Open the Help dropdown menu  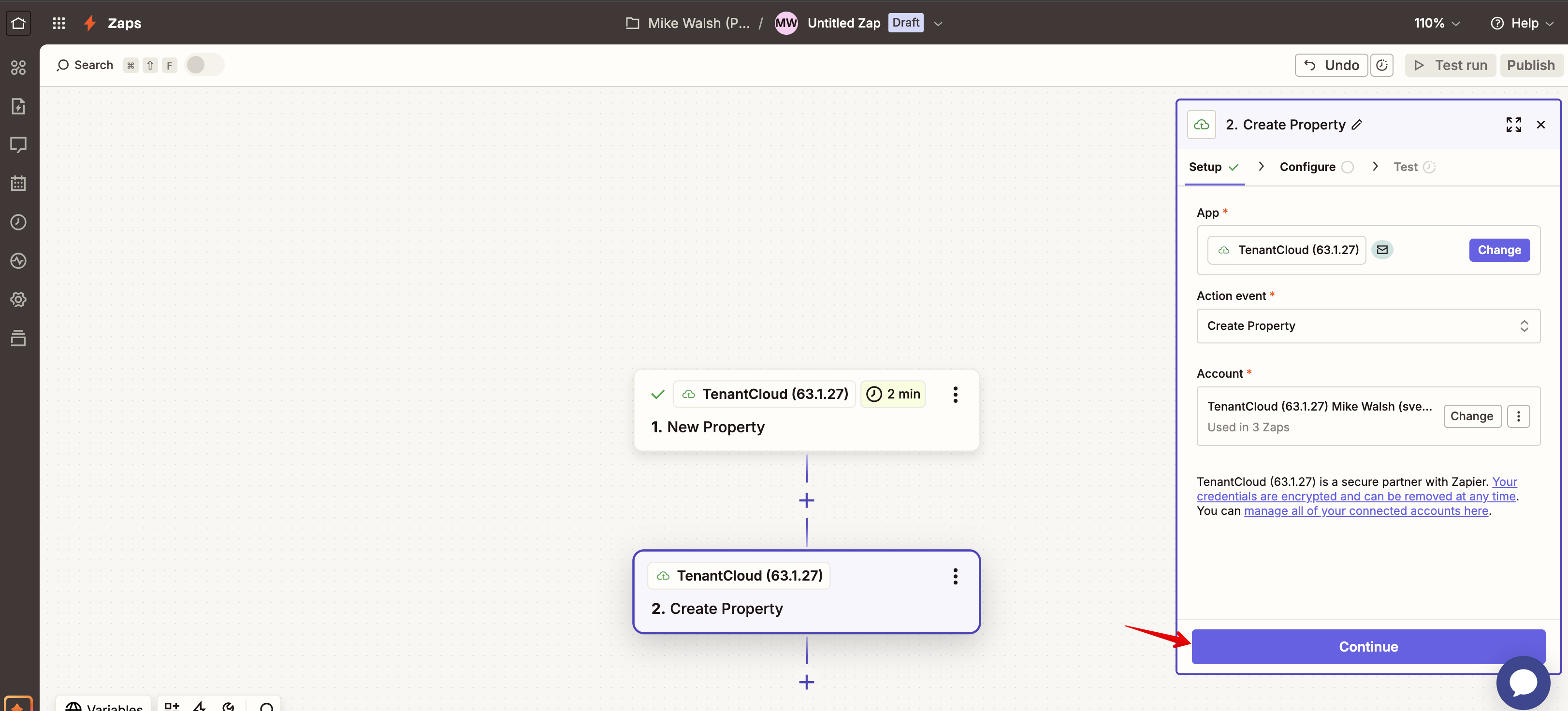tap(1523, 23)
